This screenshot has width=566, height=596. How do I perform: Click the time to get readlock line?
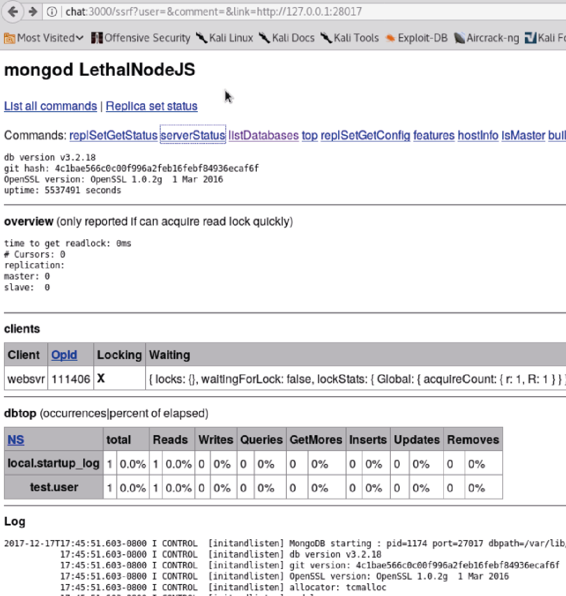point(68,243)
